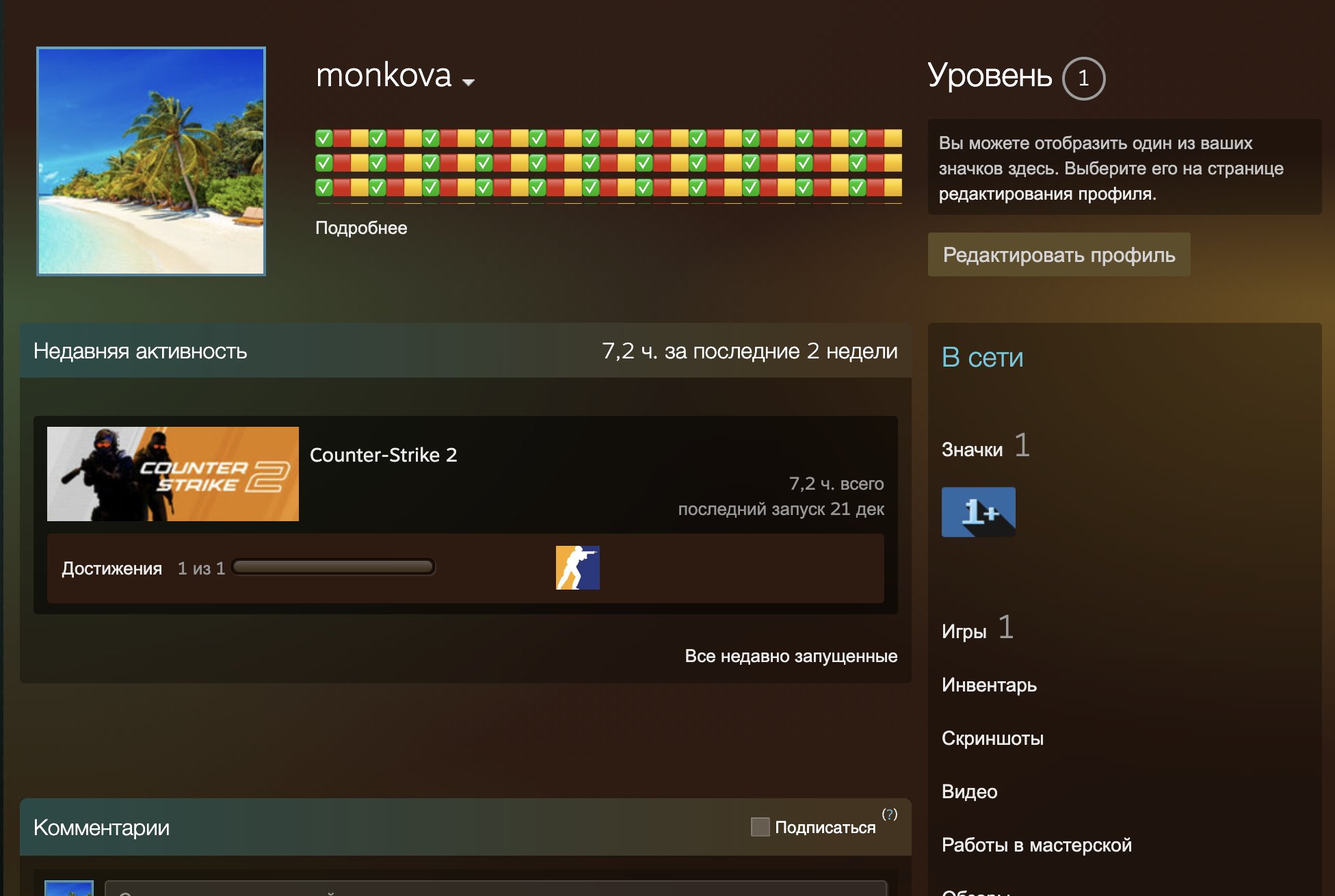This screenshot has width=1335, height=896.
Task: Go to the Видео section
Action: click(969, 791)
